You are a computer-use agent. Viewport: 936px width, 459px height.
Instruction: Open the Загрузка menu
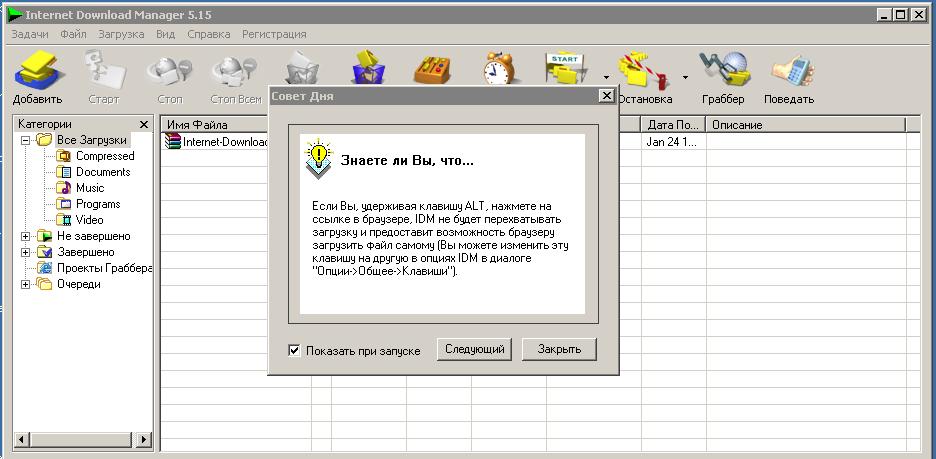pyautogui.click(x=121, y=34)
